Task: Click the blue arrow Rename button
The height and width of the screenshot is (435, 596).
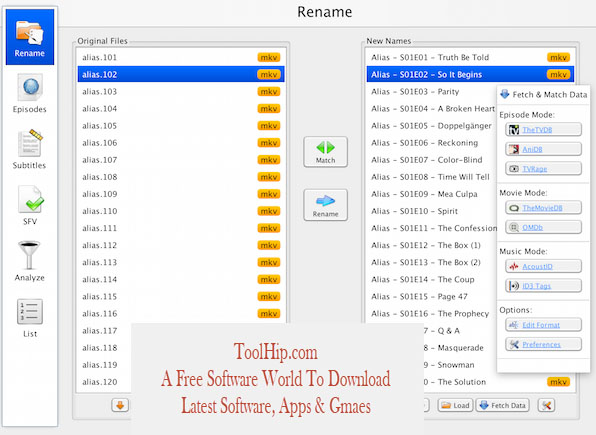Action: point(325,205)
